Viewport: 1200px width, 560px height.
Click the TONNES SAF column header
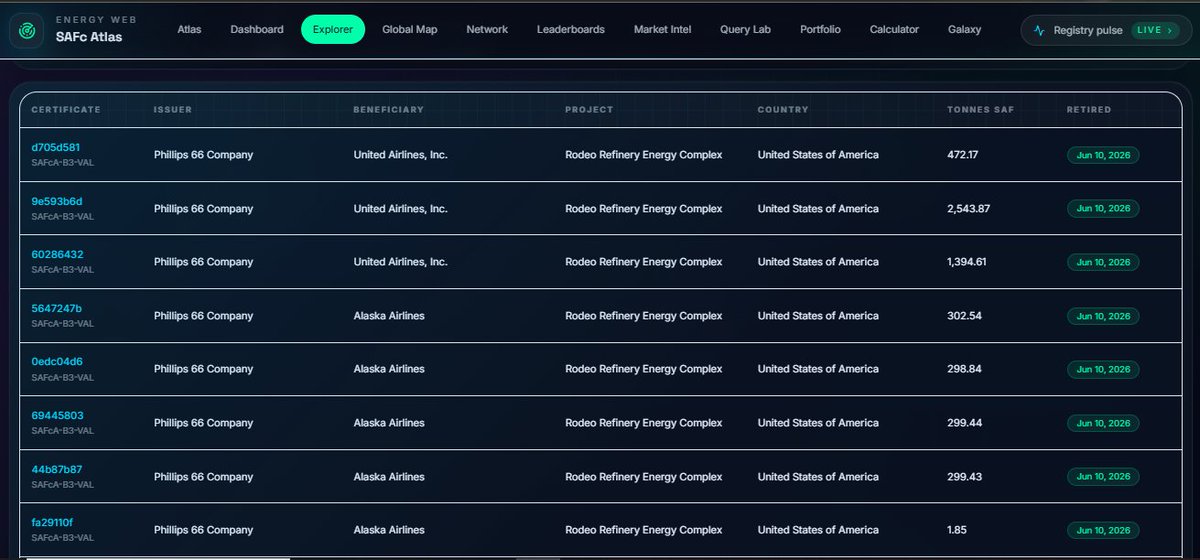coord(981,109)
